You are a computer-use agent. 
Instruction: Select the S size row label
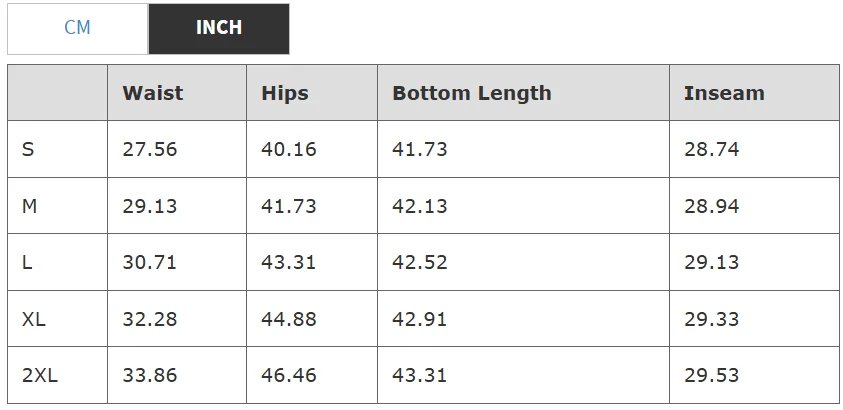click(x=28, y=149)
